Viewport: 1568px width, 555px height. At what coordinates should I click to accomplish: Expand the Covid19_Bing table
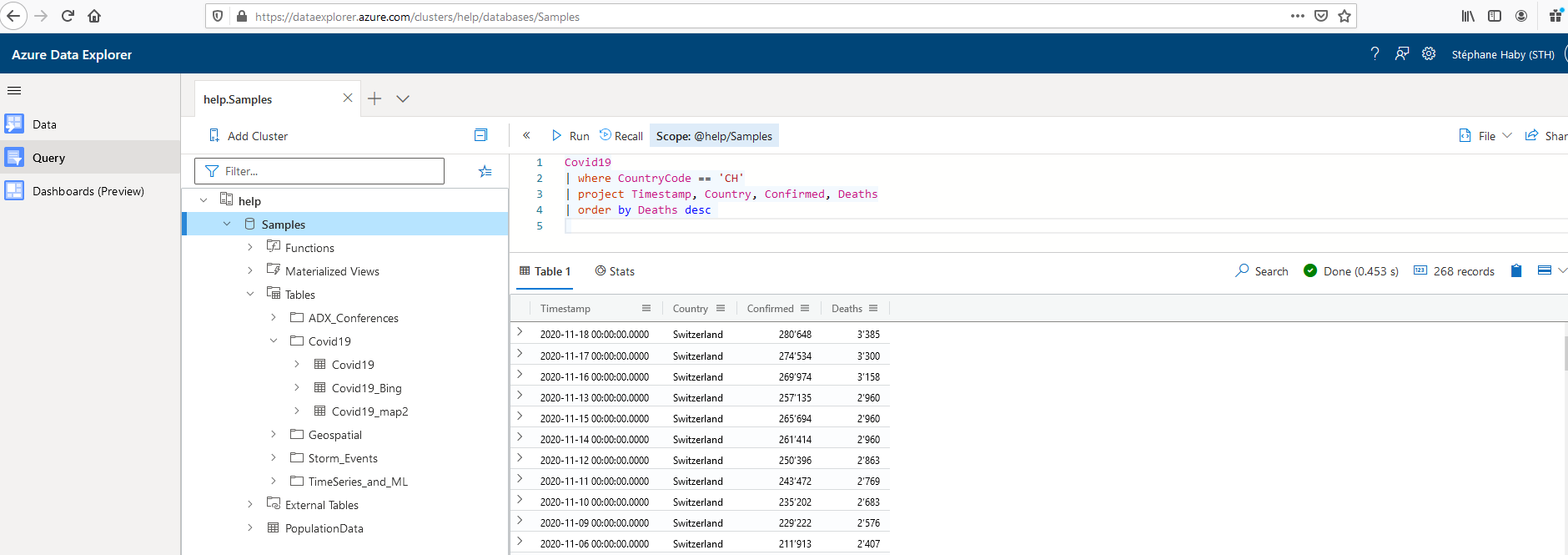(297, 387)
